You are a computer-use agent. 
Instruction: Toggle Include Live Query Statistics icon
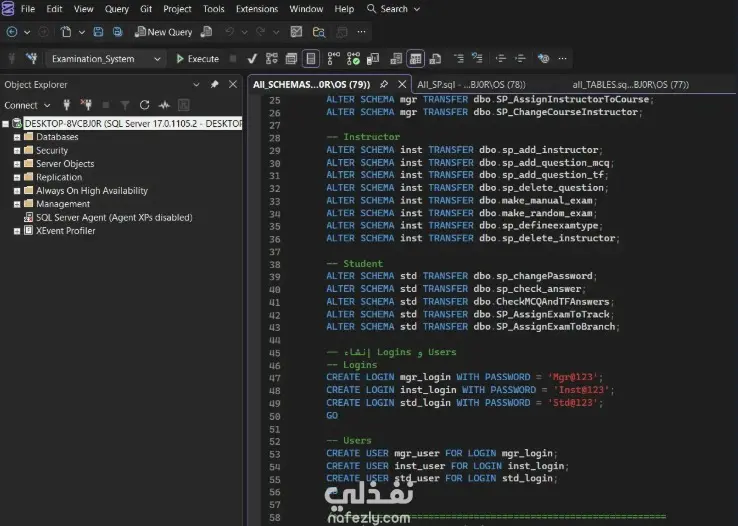(353, 58)
